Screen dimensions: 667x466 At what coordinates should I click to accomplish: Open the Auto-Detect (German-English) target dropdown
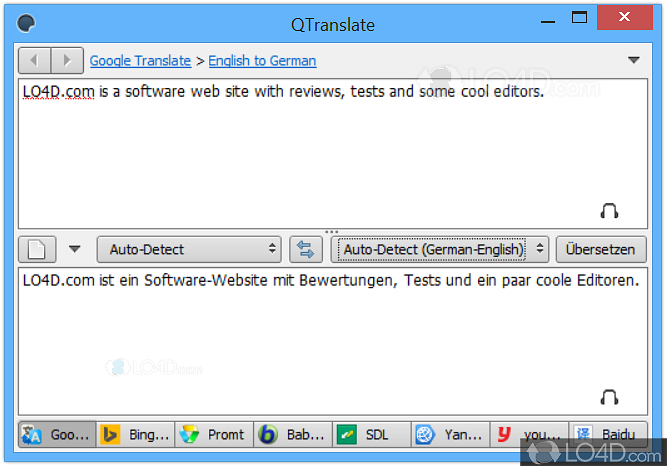pos(439,249)
